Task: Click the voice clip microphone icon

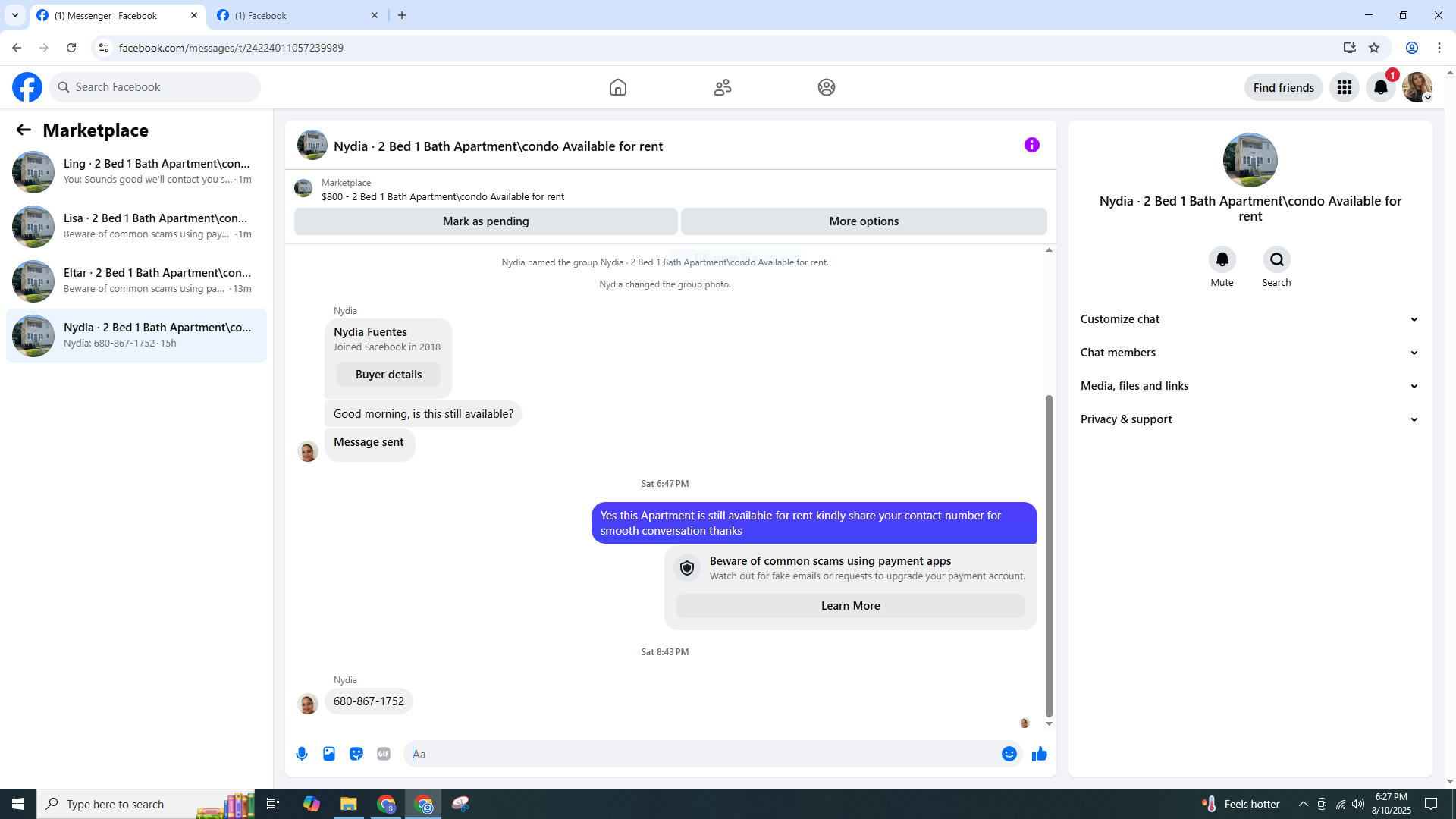Action: 302,754
